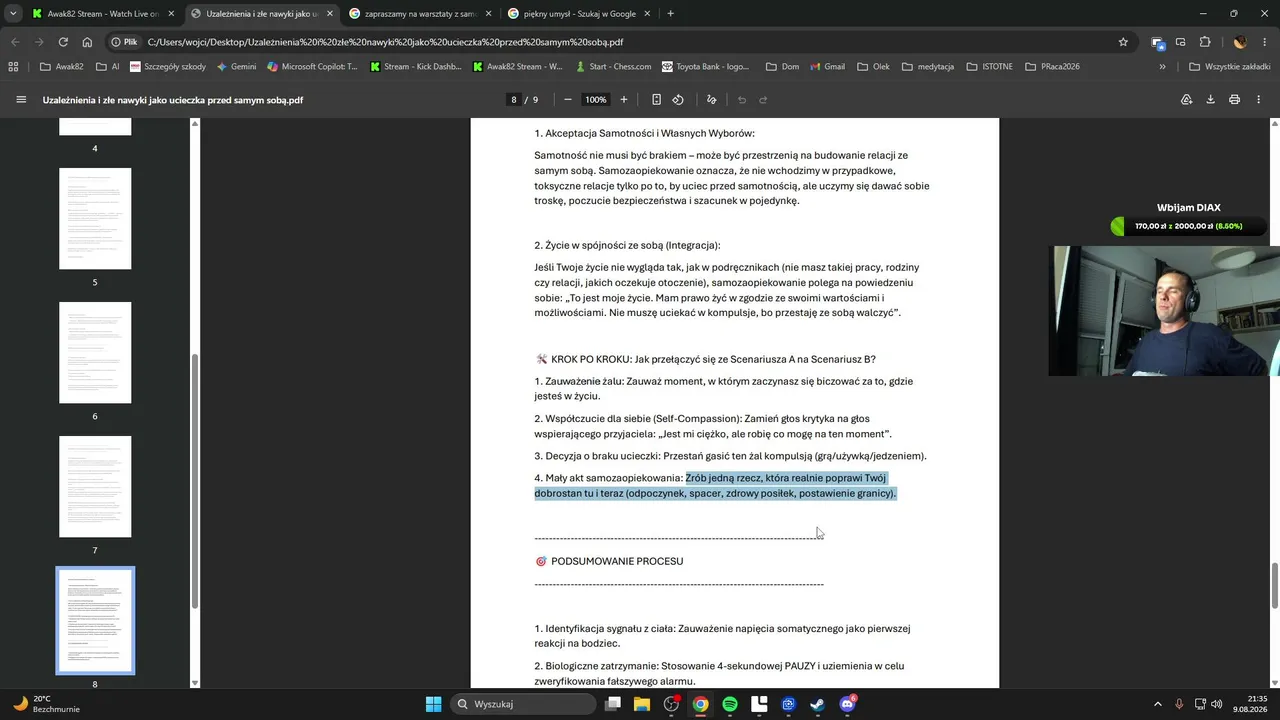Click the redo arrow in PDF toolbar
Viewport: 1280px width, 720px height.
tap(763, 100)
